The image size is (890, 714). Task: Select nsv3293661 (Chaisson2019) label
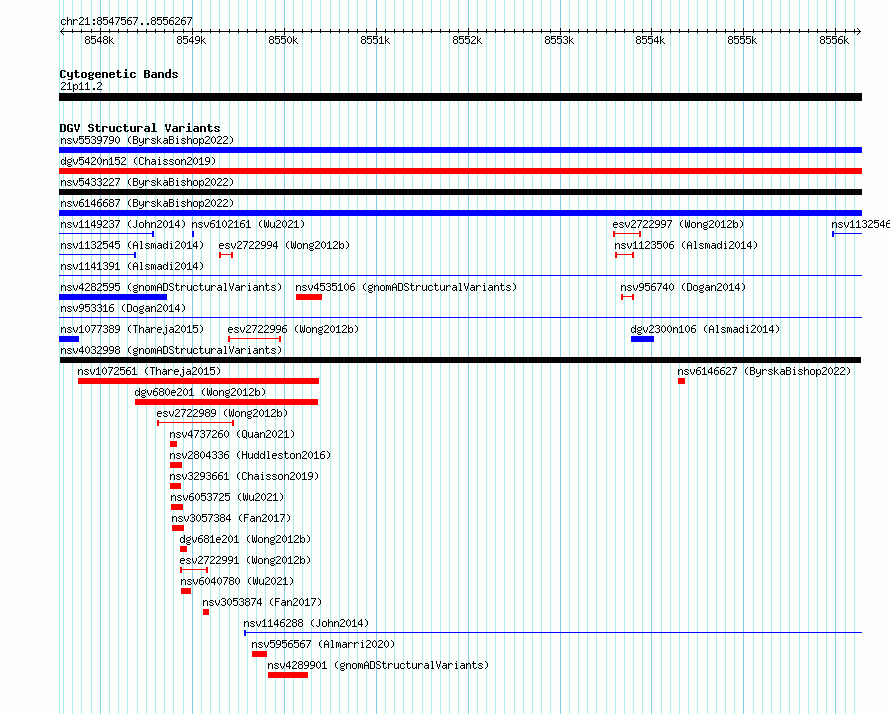[244, 476]
